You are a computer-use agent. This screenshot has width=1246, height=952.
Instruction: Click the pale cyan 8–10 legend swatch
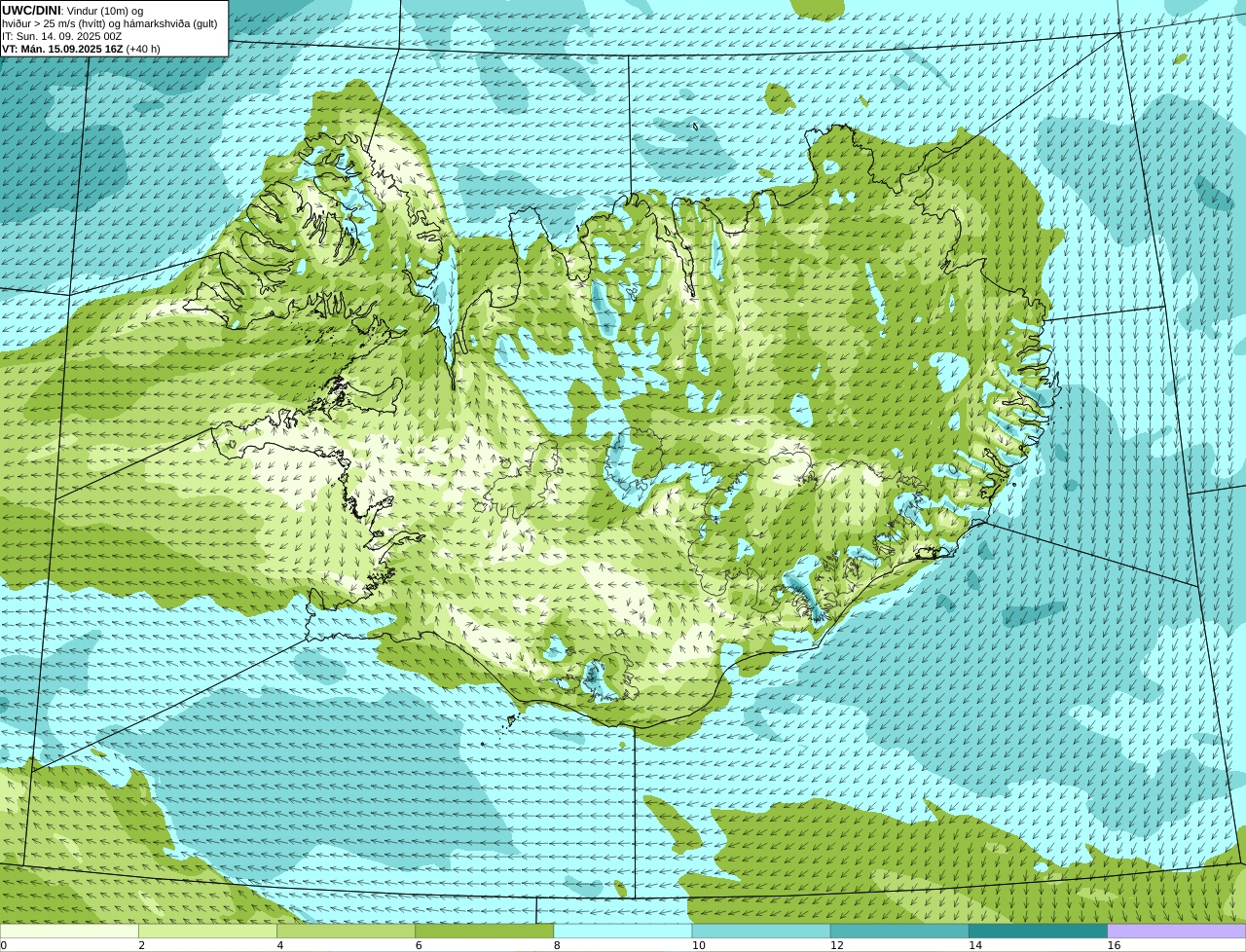(623, 932)
